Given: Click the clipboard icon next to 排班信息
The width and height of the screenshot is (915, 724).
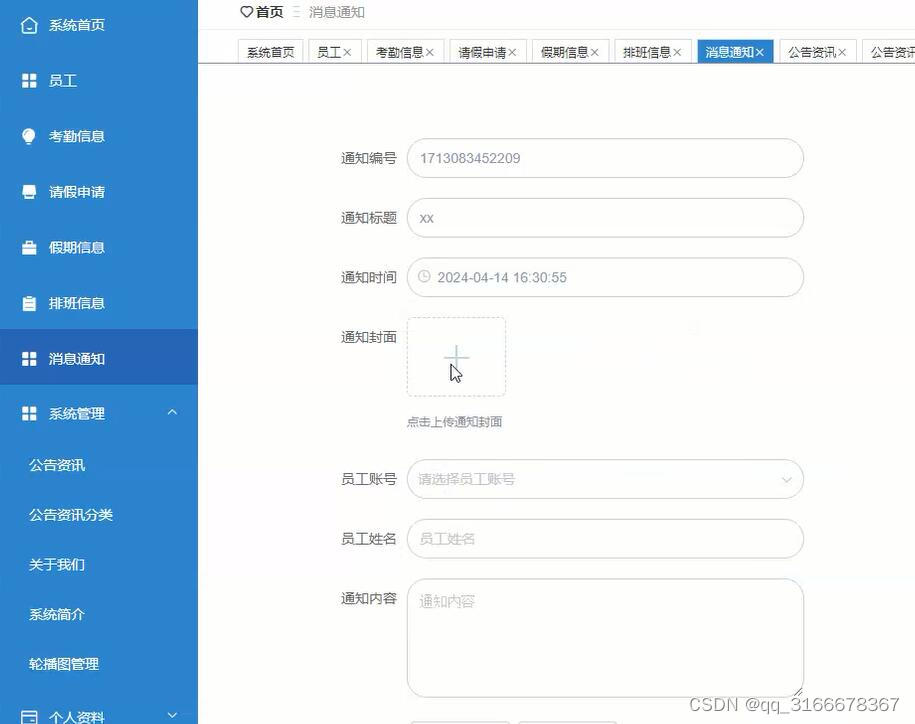Looking at the screenshot, I should (29, 303).
